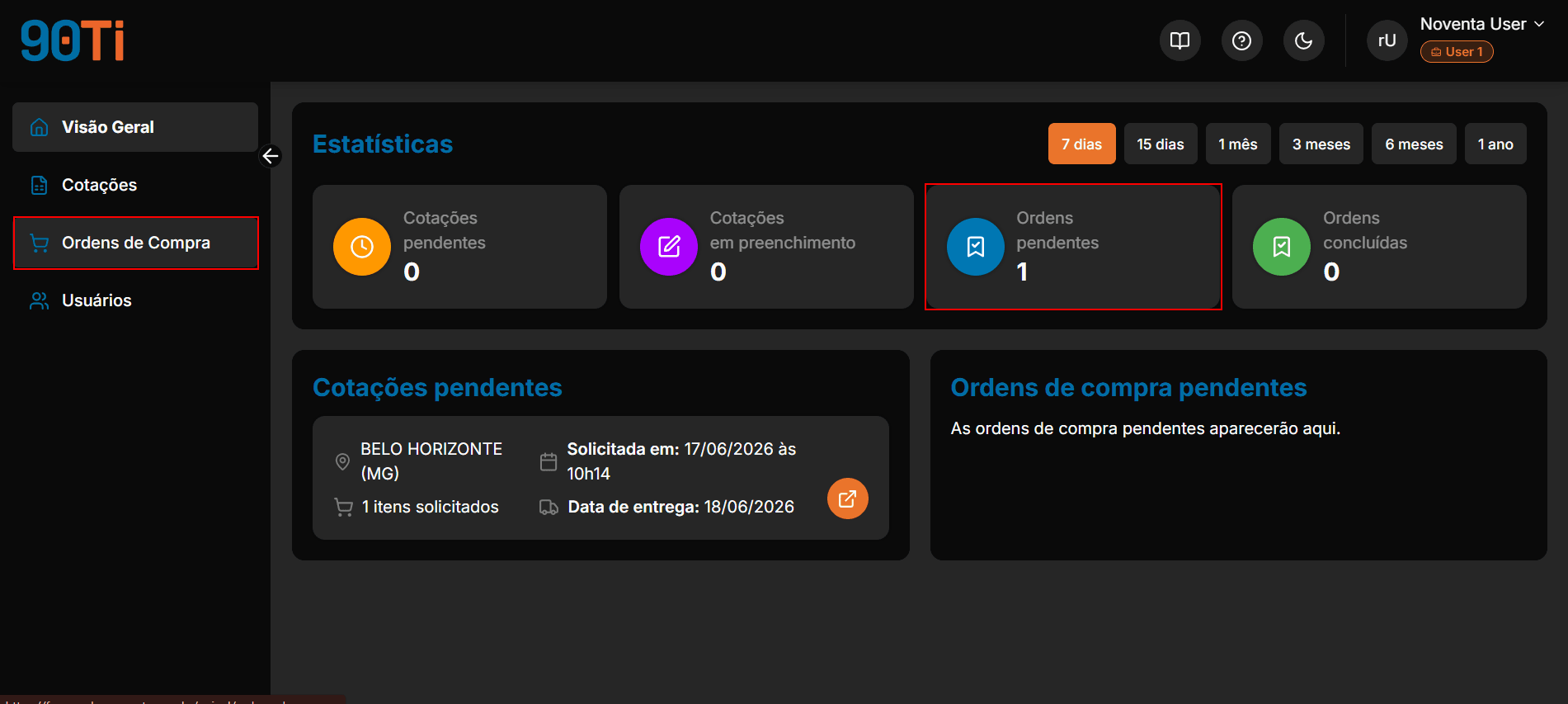Click the orange clock Cotações pendentes icon
This screenshot has width=1568, height=704.
(361, 247)
